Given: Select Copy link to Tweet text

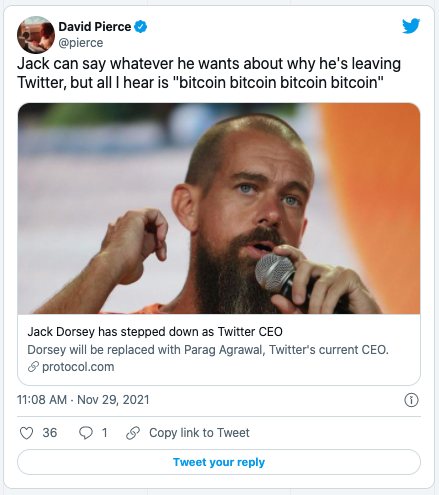Looking at the screenshot, I should (x=199, y=433).
